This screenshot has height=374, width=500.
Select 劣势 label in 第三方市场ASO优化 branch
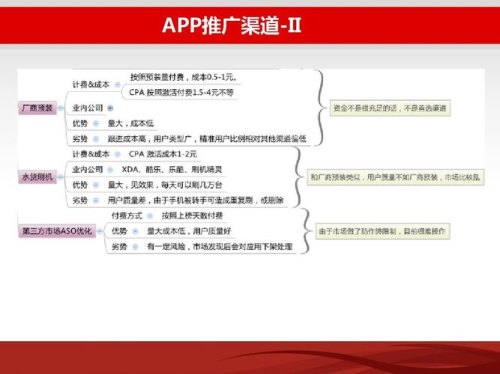pyautogui.click(x=119, y=247)
